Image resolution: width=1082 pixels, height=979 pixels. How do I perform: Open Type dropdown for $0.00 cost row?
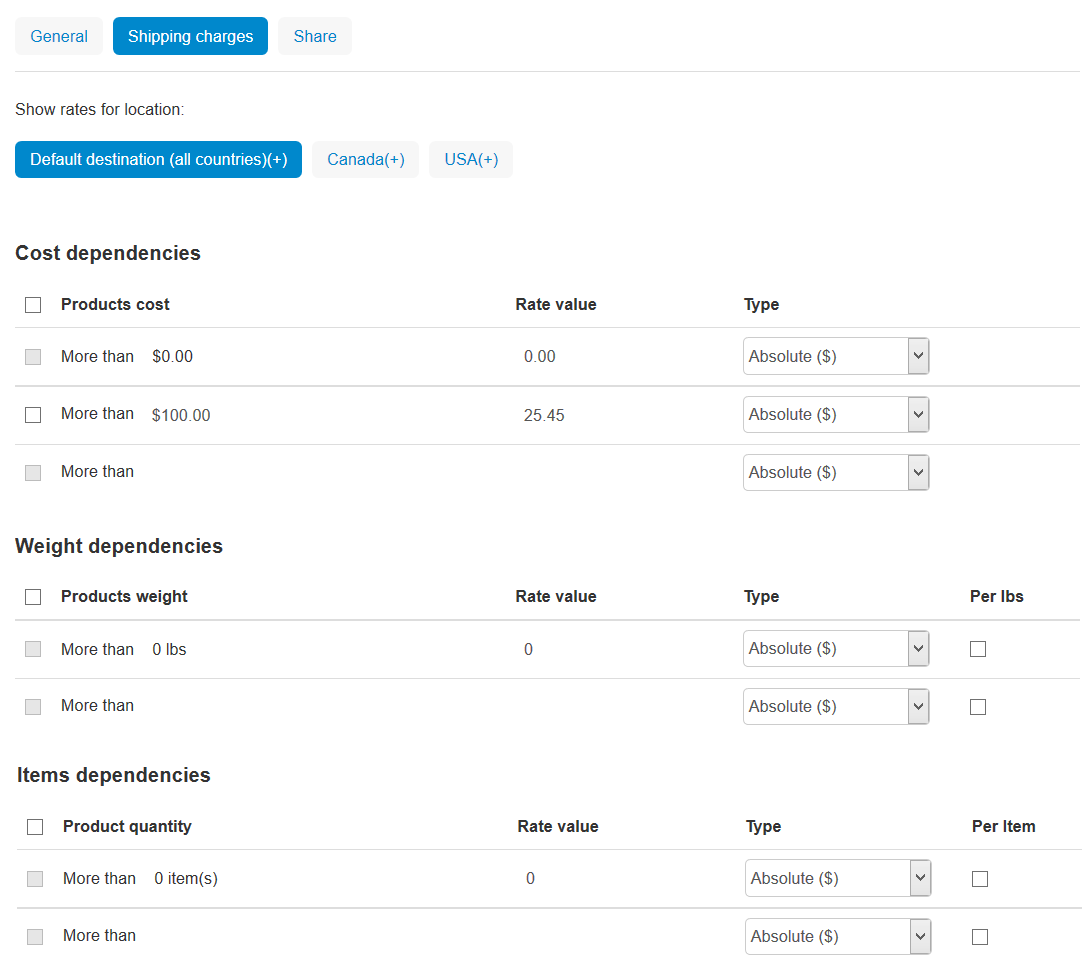[x=836, y=356]
